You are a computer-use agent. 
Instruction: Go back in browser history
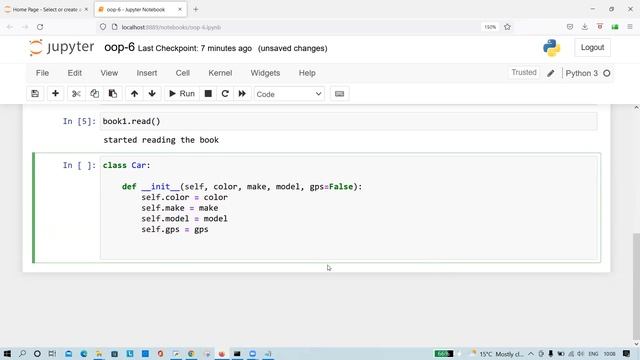(10, 27)
